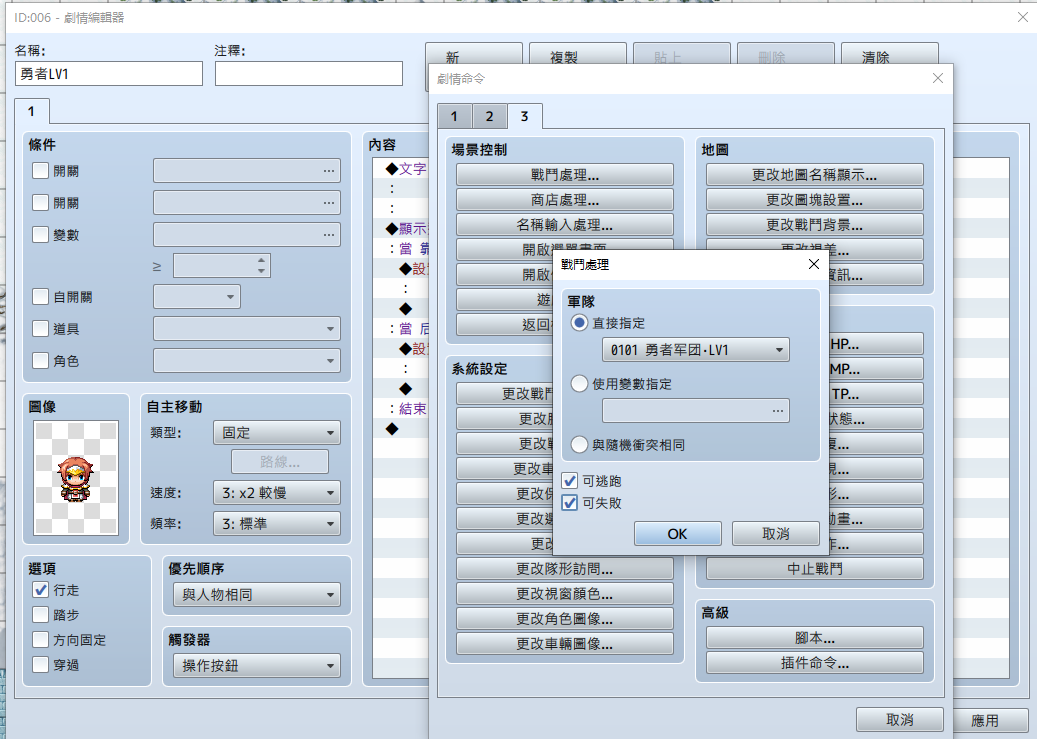Enable the 道具 condition checkbox
The width and height of the screenshot is (1037, 739).
(x=40, y=328)
